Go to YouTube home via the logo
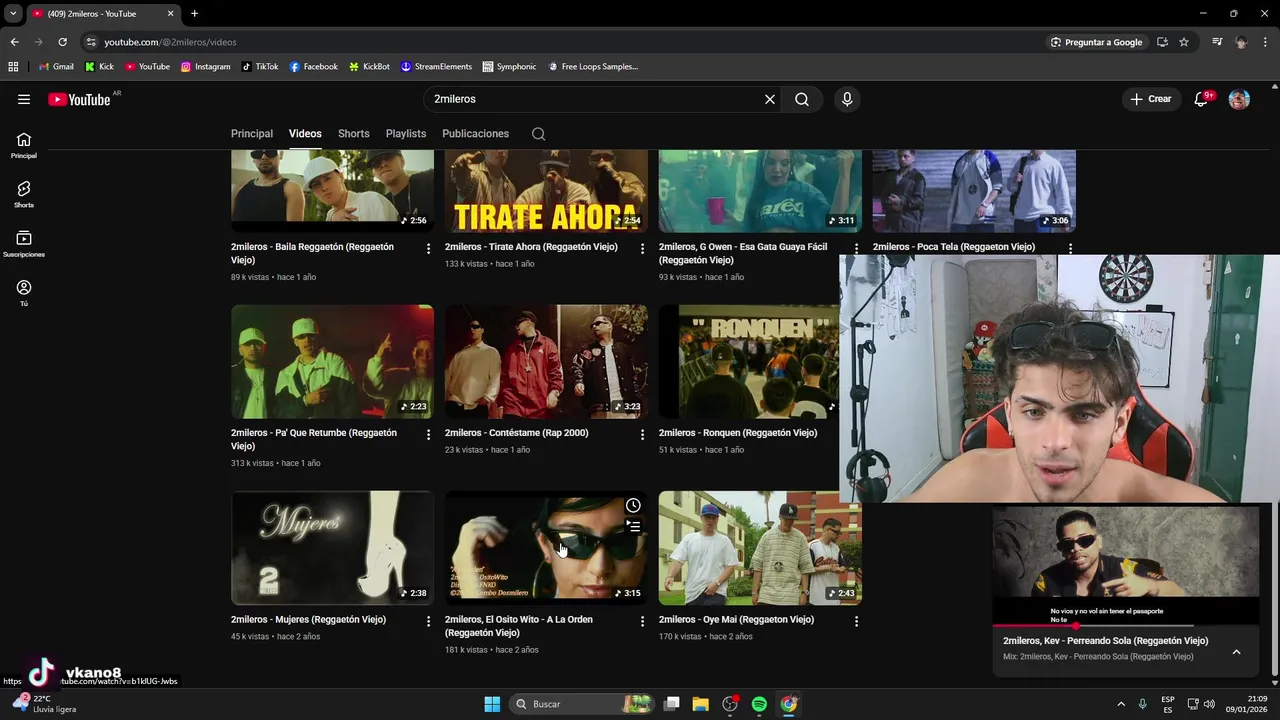The width and height of the screenshot is (1280, 720). pos(79,99)
